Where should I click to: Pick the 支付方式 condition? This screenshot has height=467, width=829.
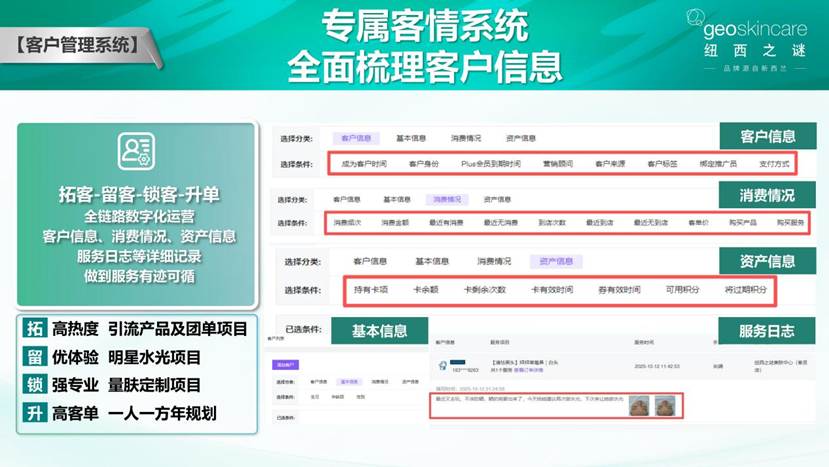pyautogui.click(x=774, y=164)
